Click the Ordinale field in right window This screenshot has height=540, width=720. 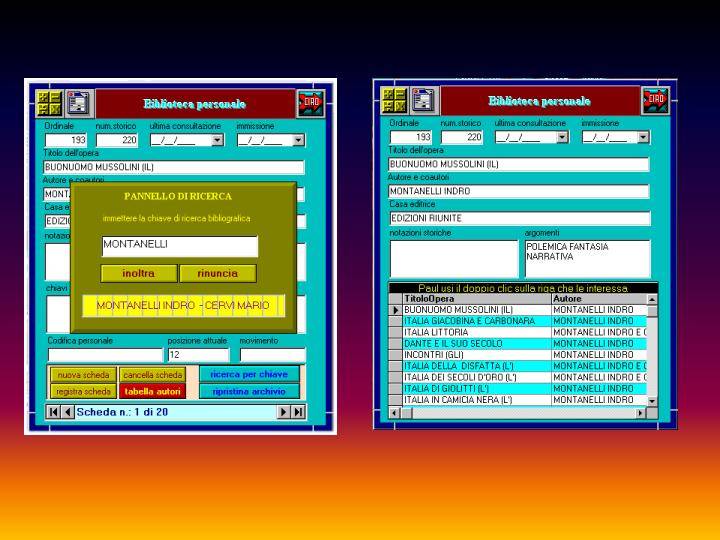coord(411,137)
